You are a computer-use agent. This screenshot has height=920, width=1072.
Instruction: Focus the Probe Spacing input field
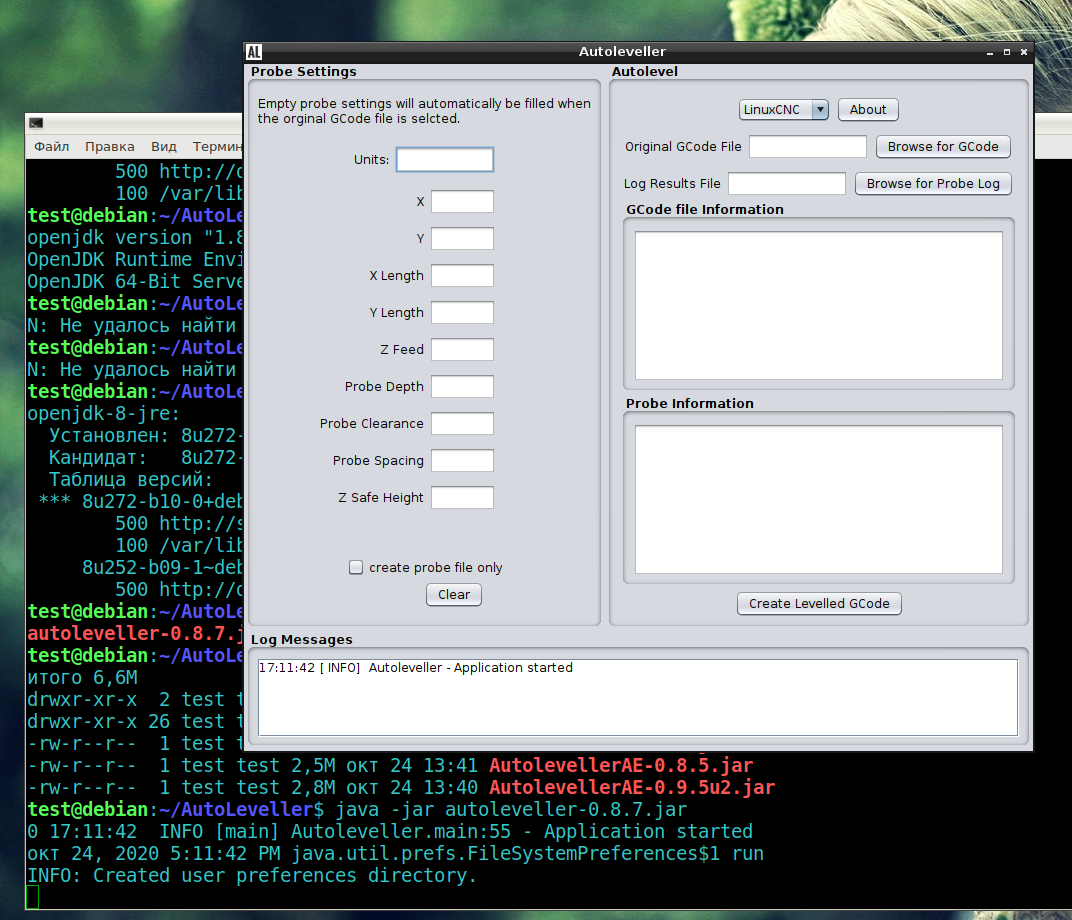coord(462,460)
